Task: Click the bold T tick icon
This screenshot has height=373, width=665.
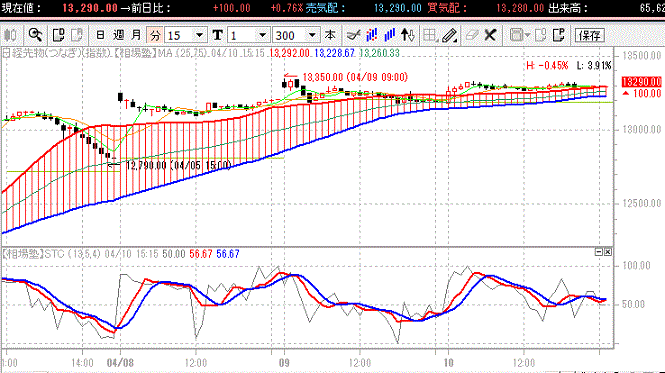Action: (x=218, y=35)
